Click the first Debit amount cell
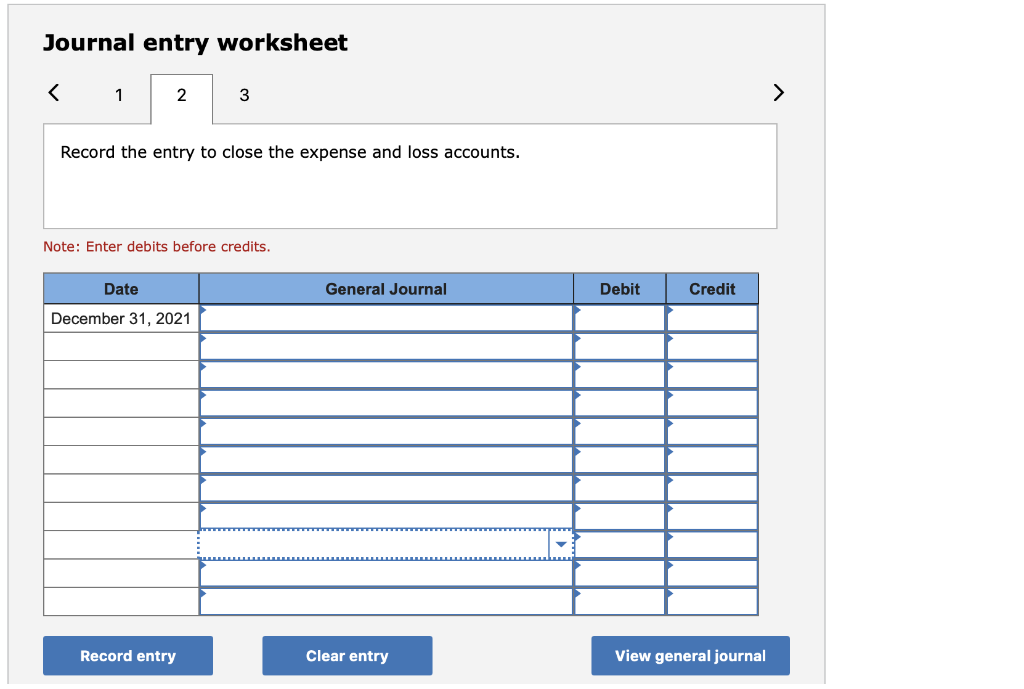The image size is (1024, 689). [x=619, y=317]
